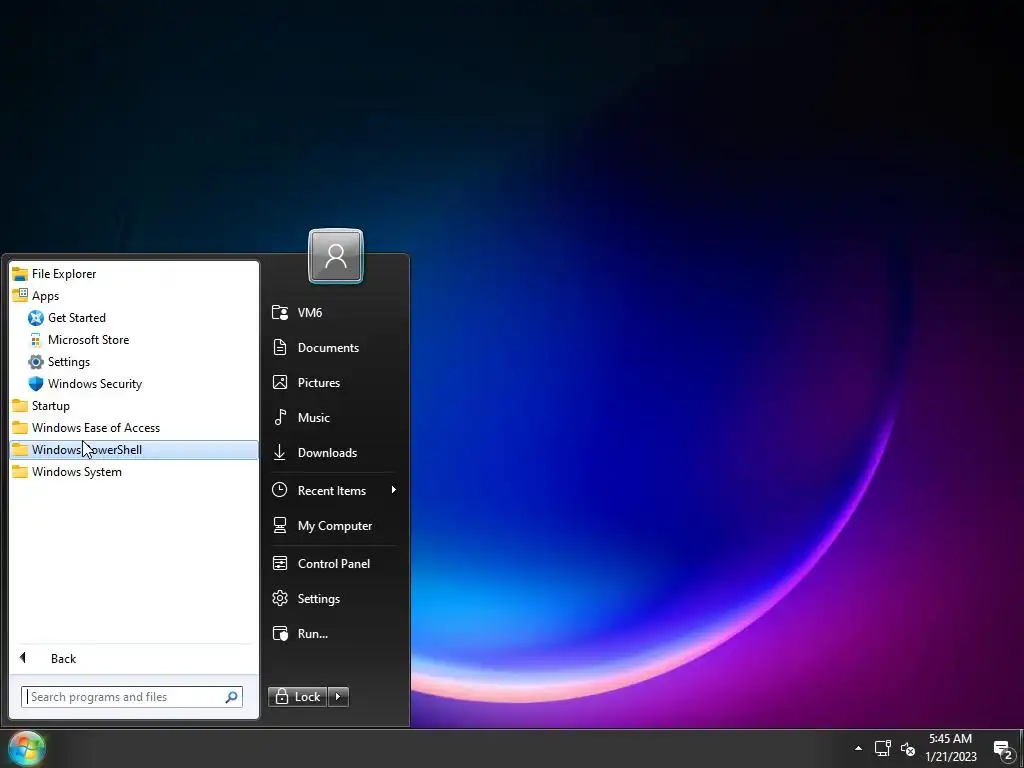Go Back to the main start menu
1024x768 pixels.
tap(134, 658)
